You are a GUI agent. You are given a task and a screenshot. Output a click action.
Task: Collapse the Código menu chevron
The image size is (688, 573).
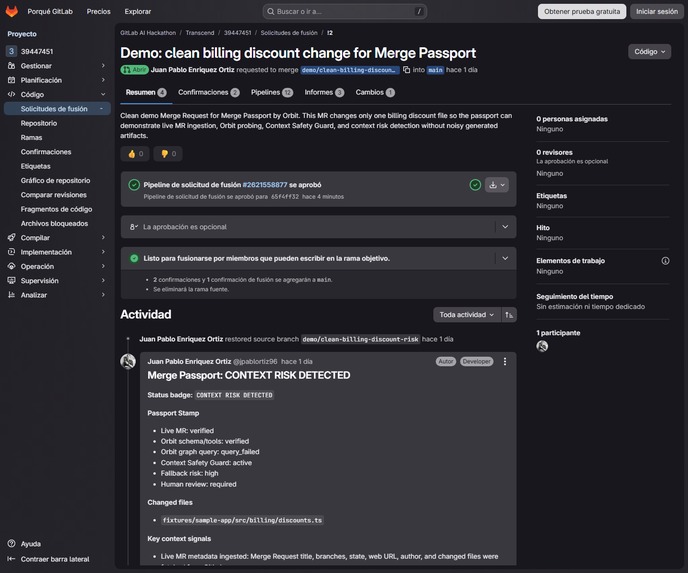tap(103, 94)
